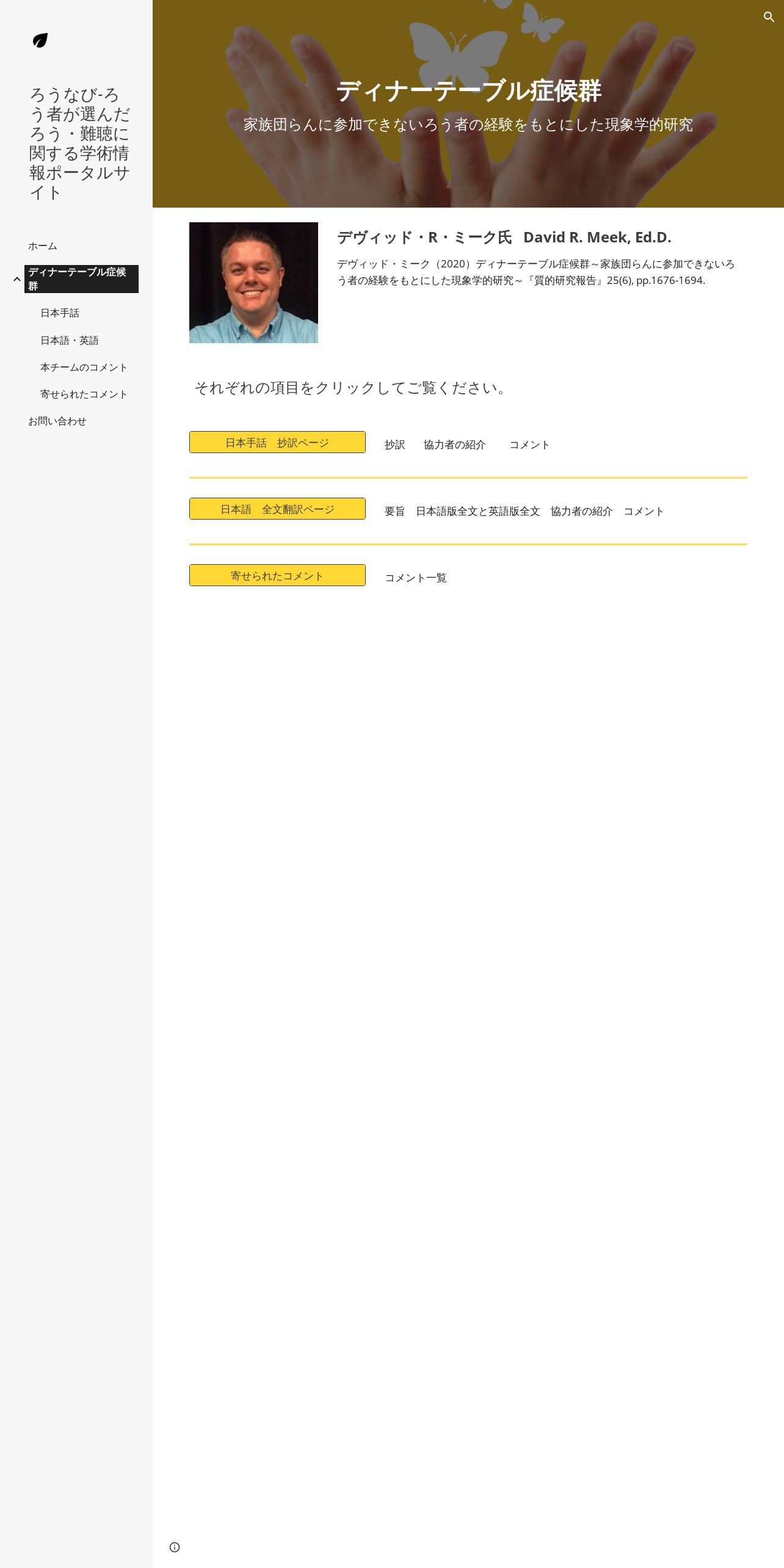Open 日本語・英語 sidebar subpage

click(70, 341)
